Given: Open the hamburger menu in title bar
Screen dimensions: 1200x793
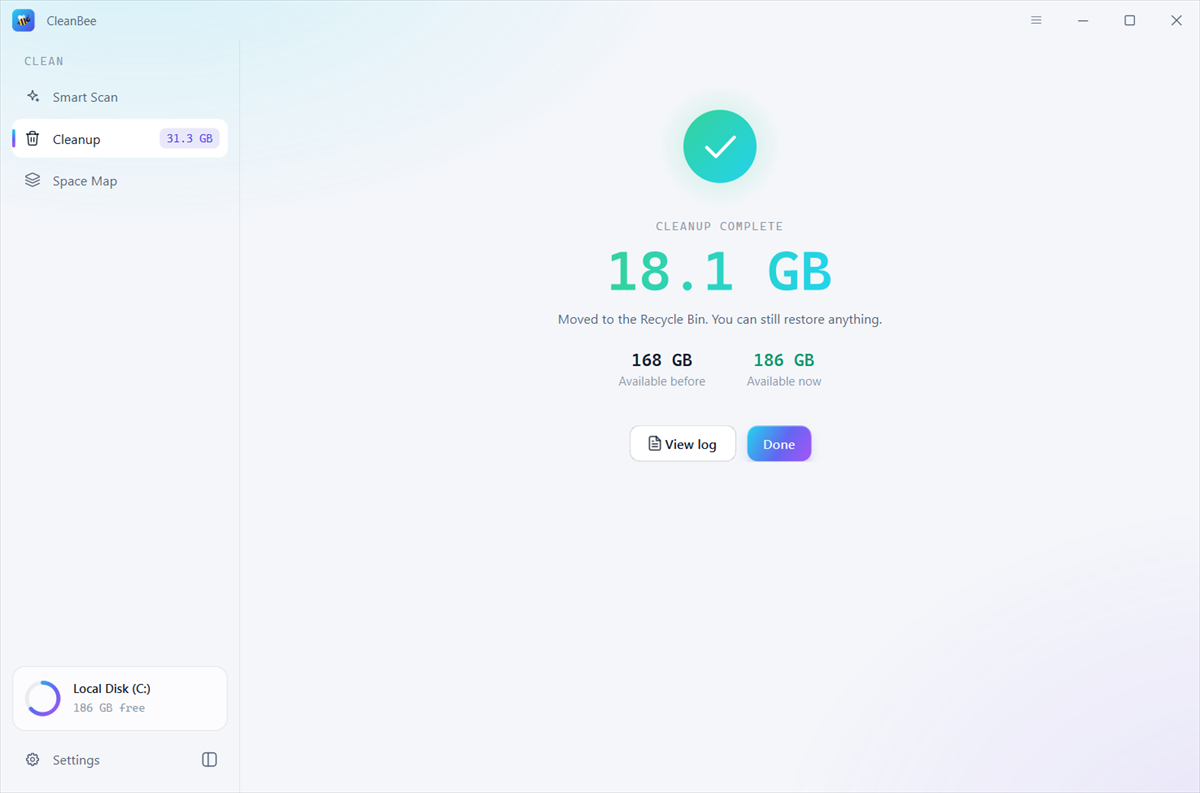Looking at the screenshot, I should pyautogui.click(x=1036, y=20).
